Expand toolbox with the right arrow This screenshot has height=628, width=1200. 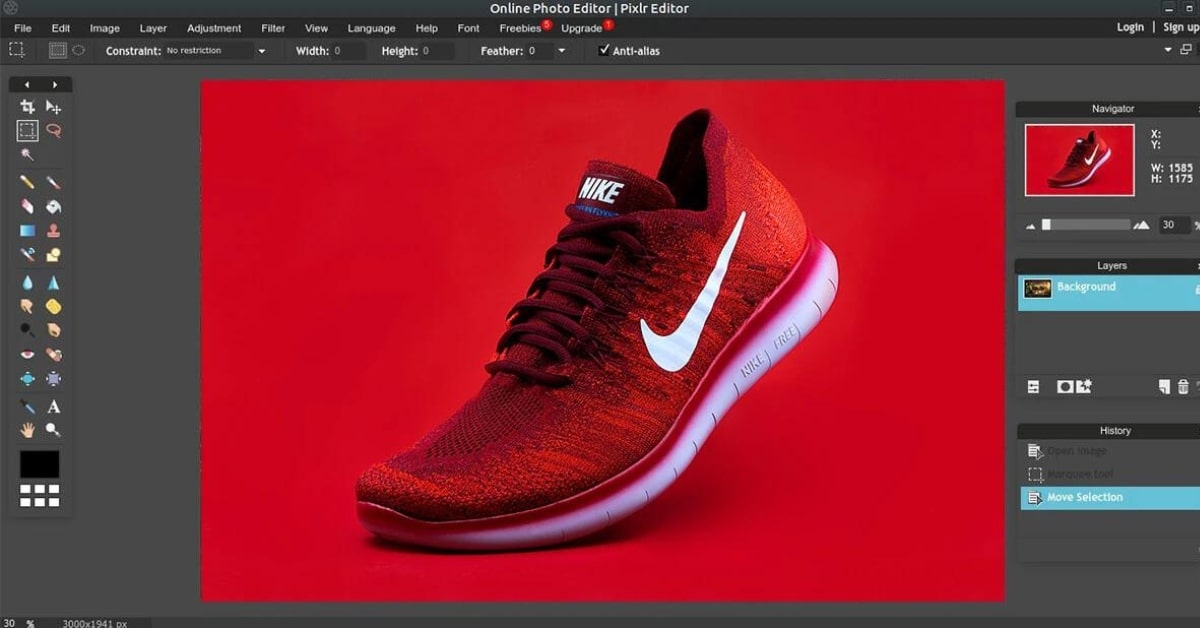point(55,85)
